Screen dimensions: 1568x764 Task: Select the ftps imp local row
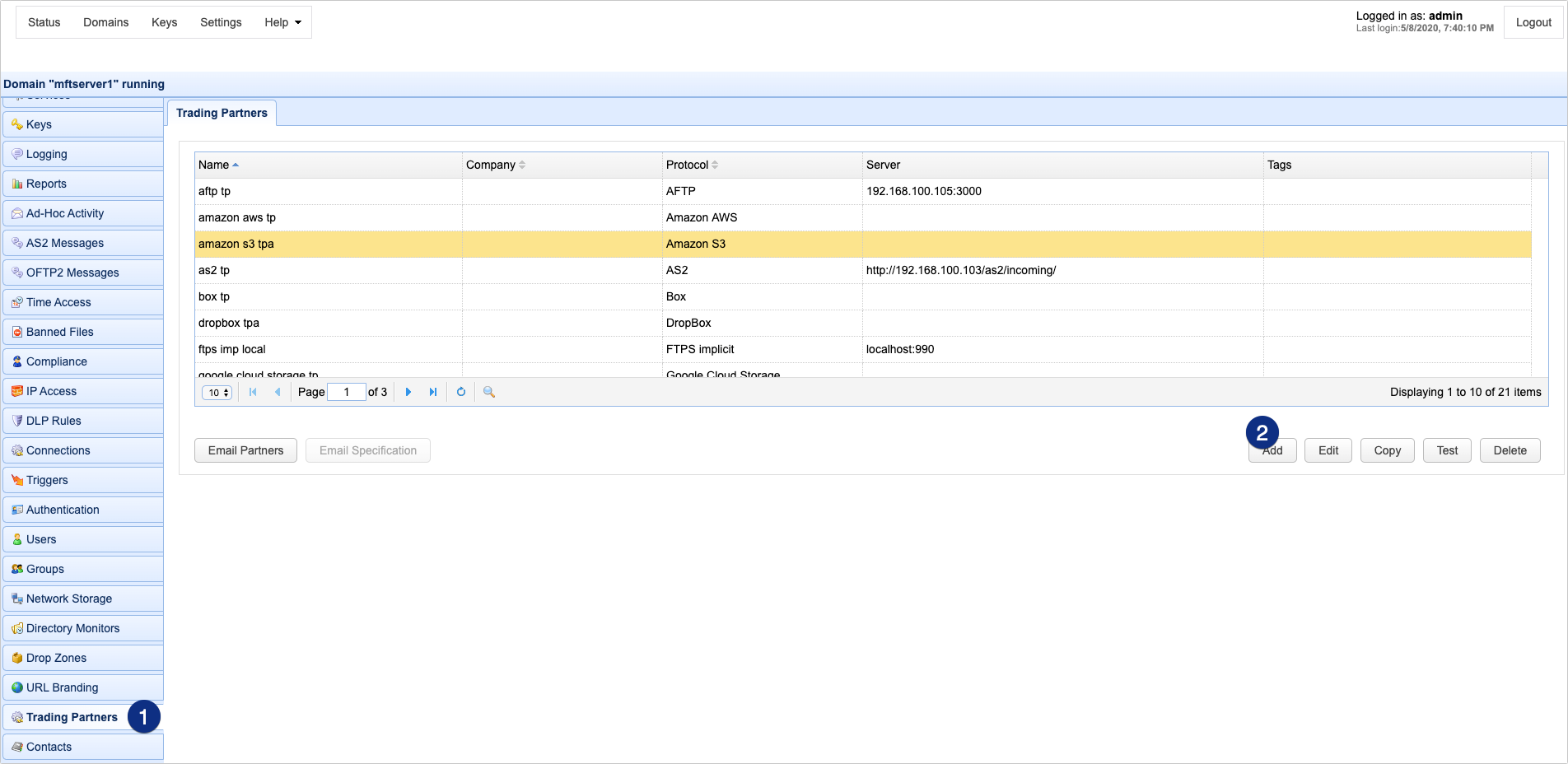863,349
